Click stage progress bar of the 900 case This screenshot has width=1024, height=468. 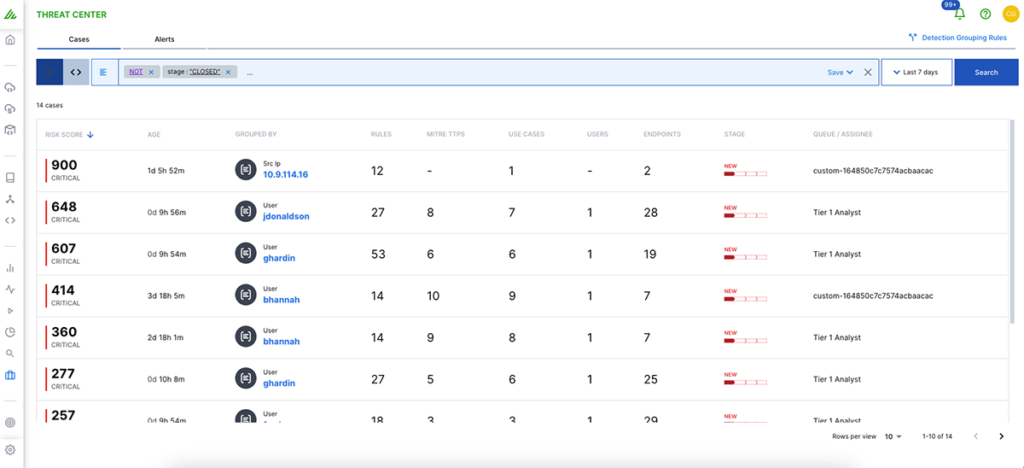pos(745,174)
